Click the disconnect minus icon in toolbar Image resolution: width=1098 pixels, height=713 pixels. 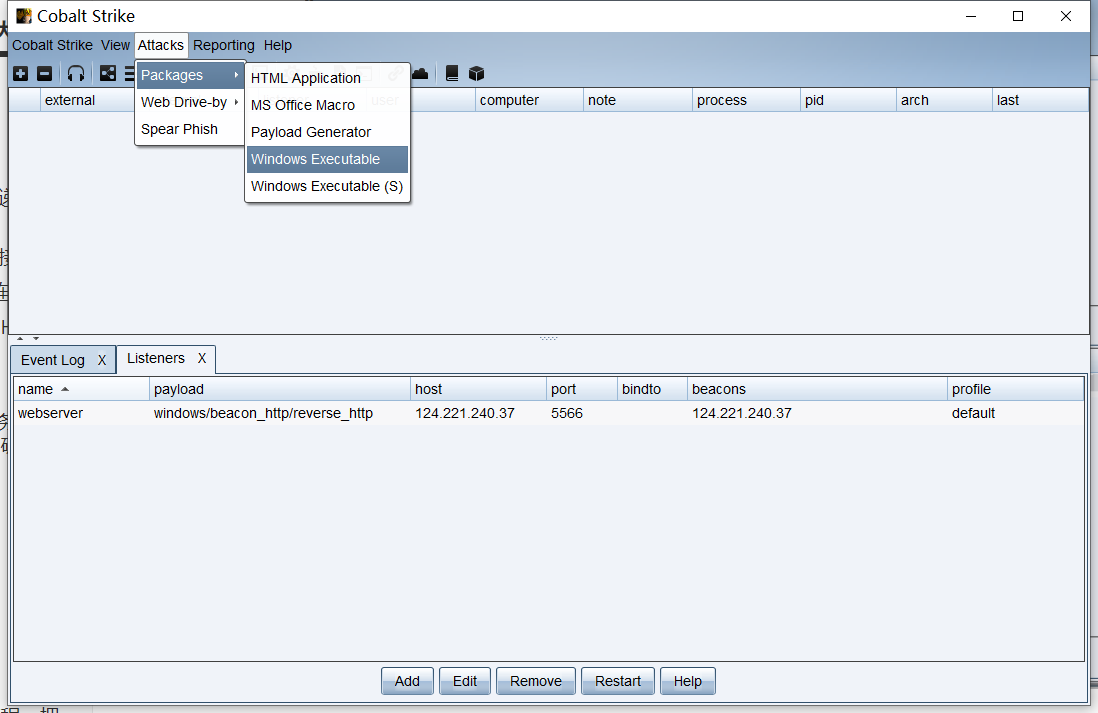(44, 74)
